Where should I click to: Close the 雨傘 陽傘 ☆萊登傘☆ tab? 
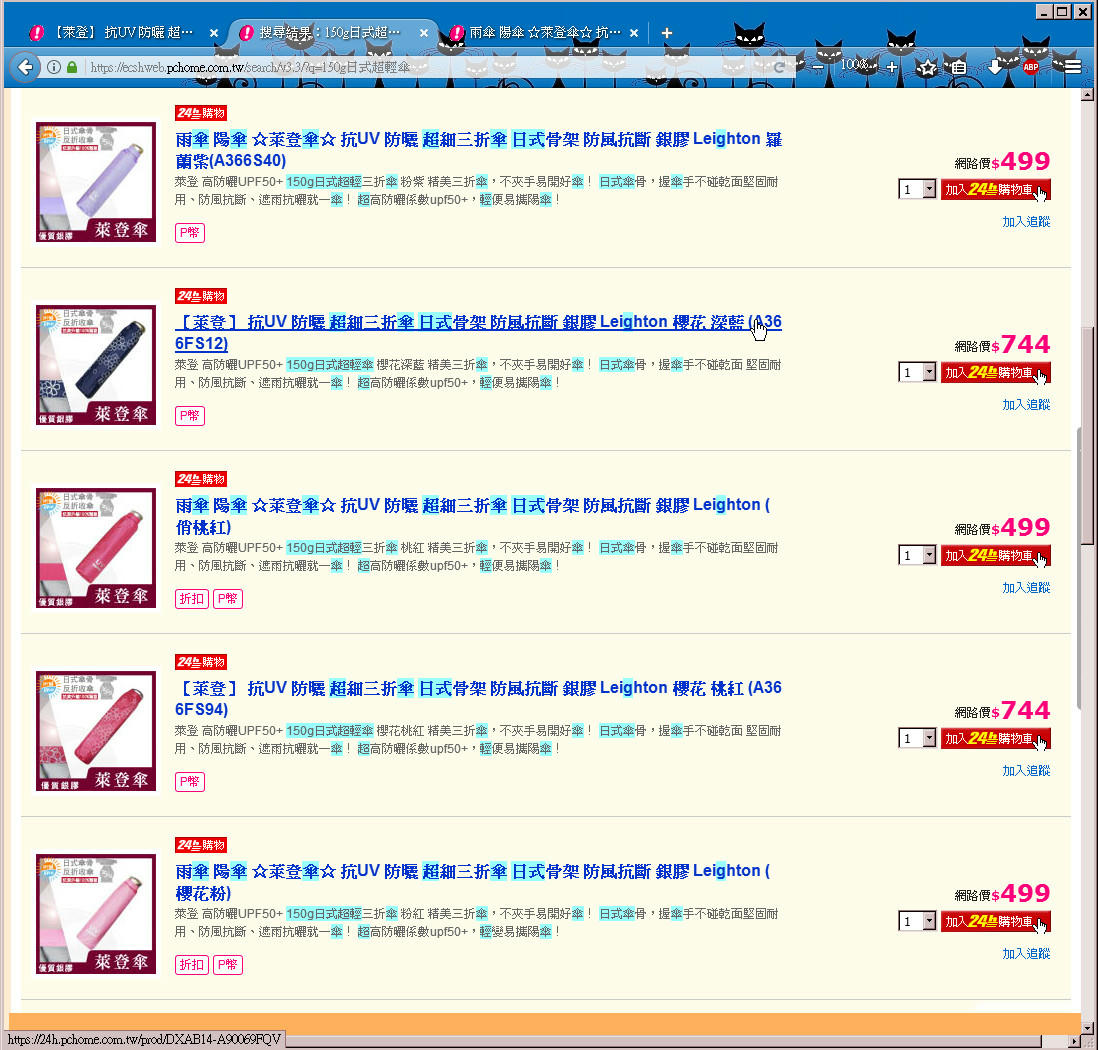coord(634,33)
